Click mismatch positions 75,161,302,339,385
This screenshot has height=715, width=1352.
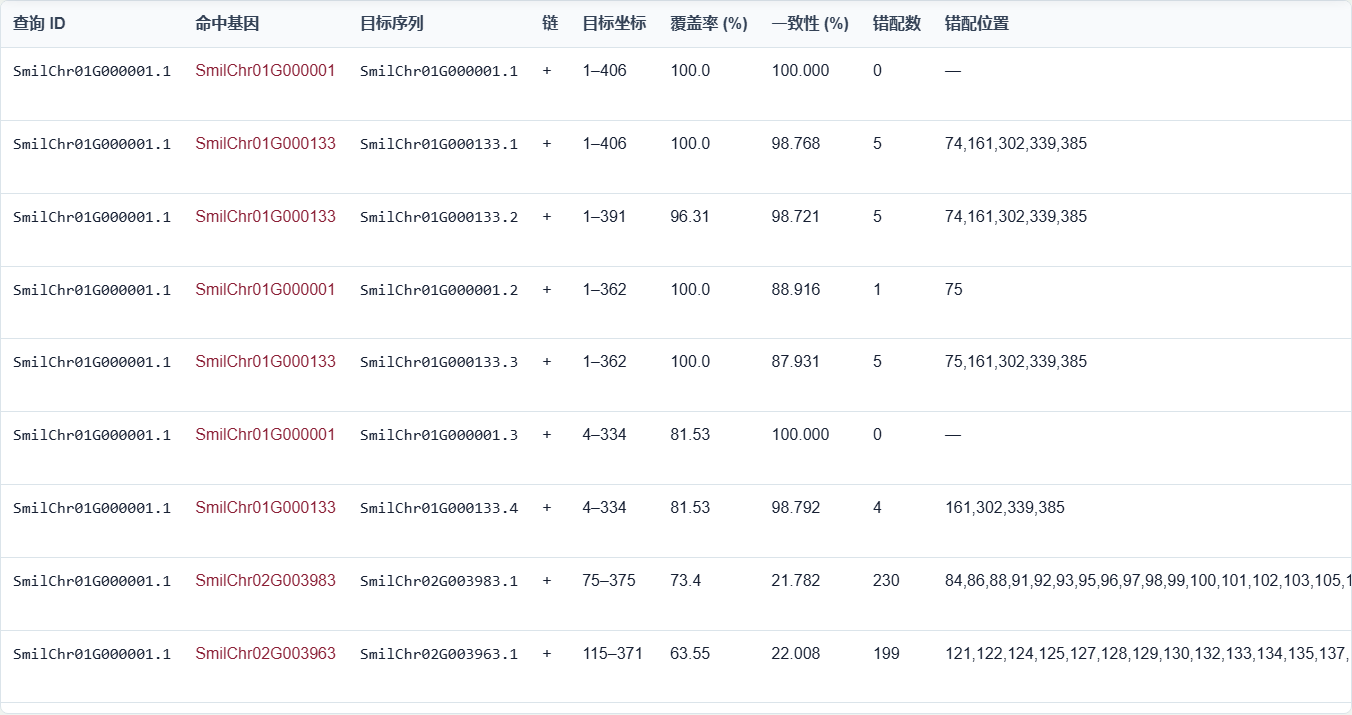pos(1016,362)
